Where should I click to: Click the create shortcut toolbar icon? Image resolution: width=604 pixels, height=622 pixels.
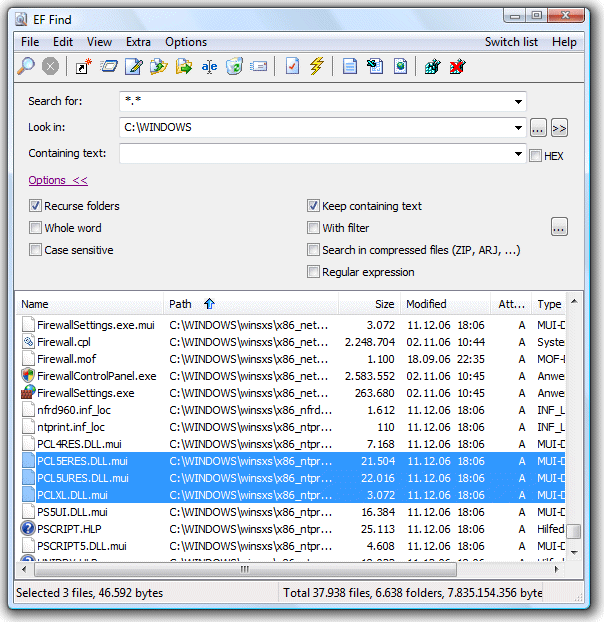click(83, 66)
